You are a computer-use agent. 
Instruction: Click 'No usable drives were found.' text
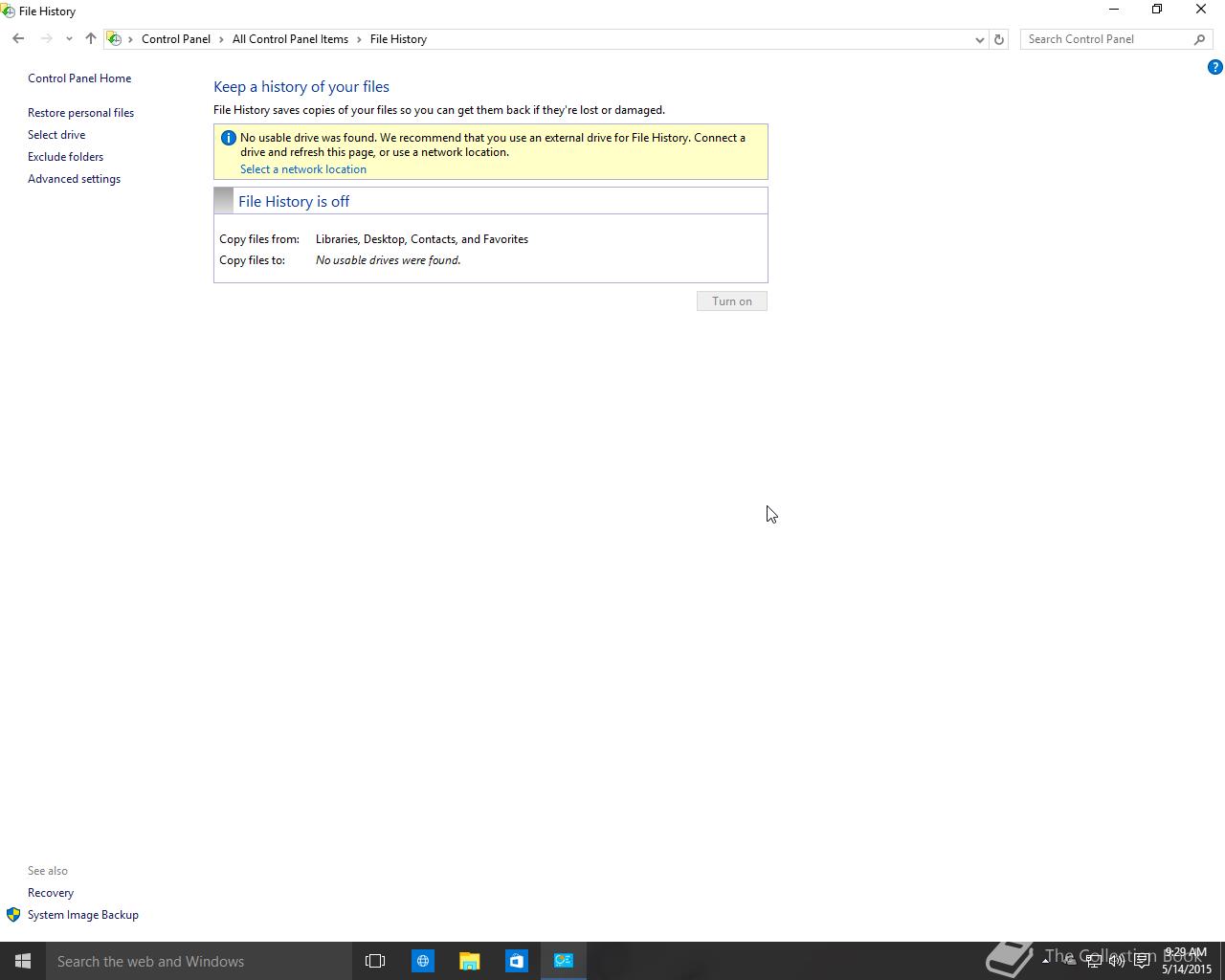[x=388, y=260]
